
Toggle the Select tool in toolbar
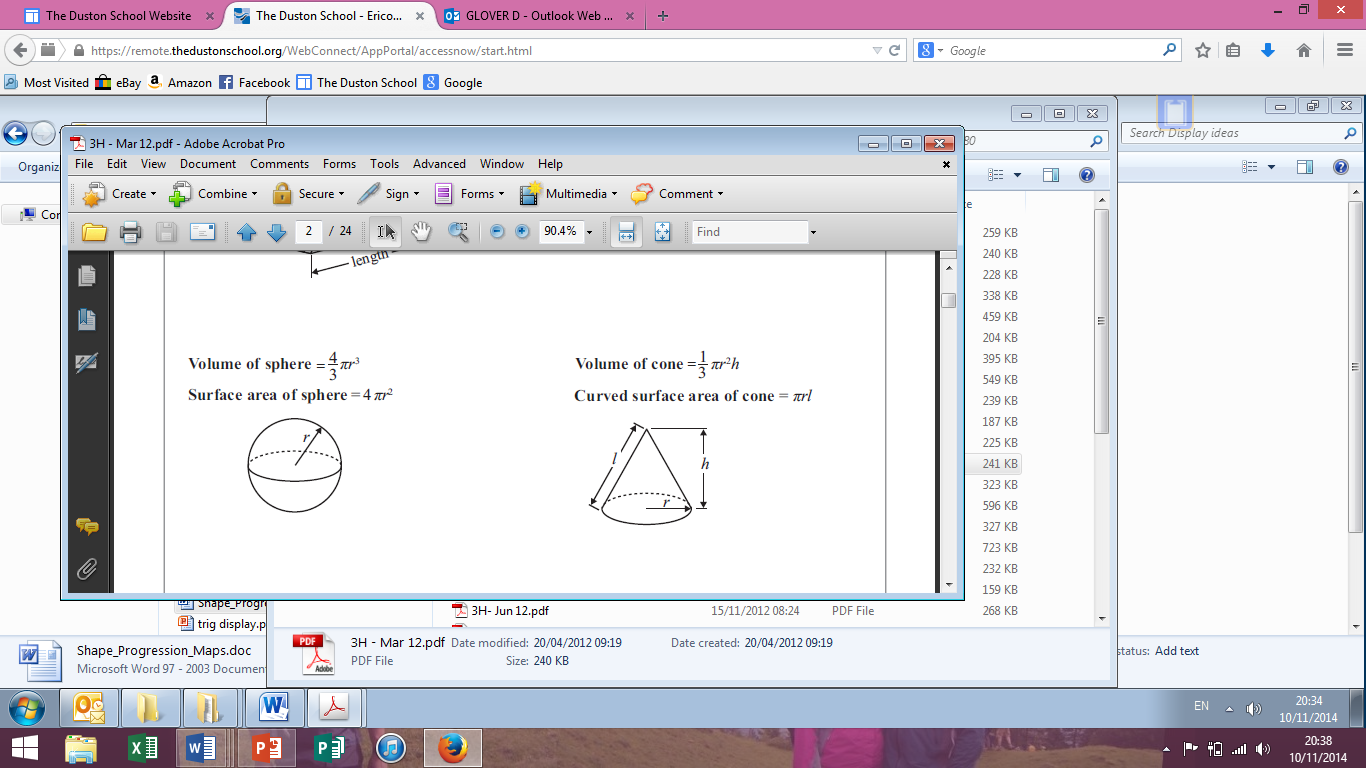[385, 232]
